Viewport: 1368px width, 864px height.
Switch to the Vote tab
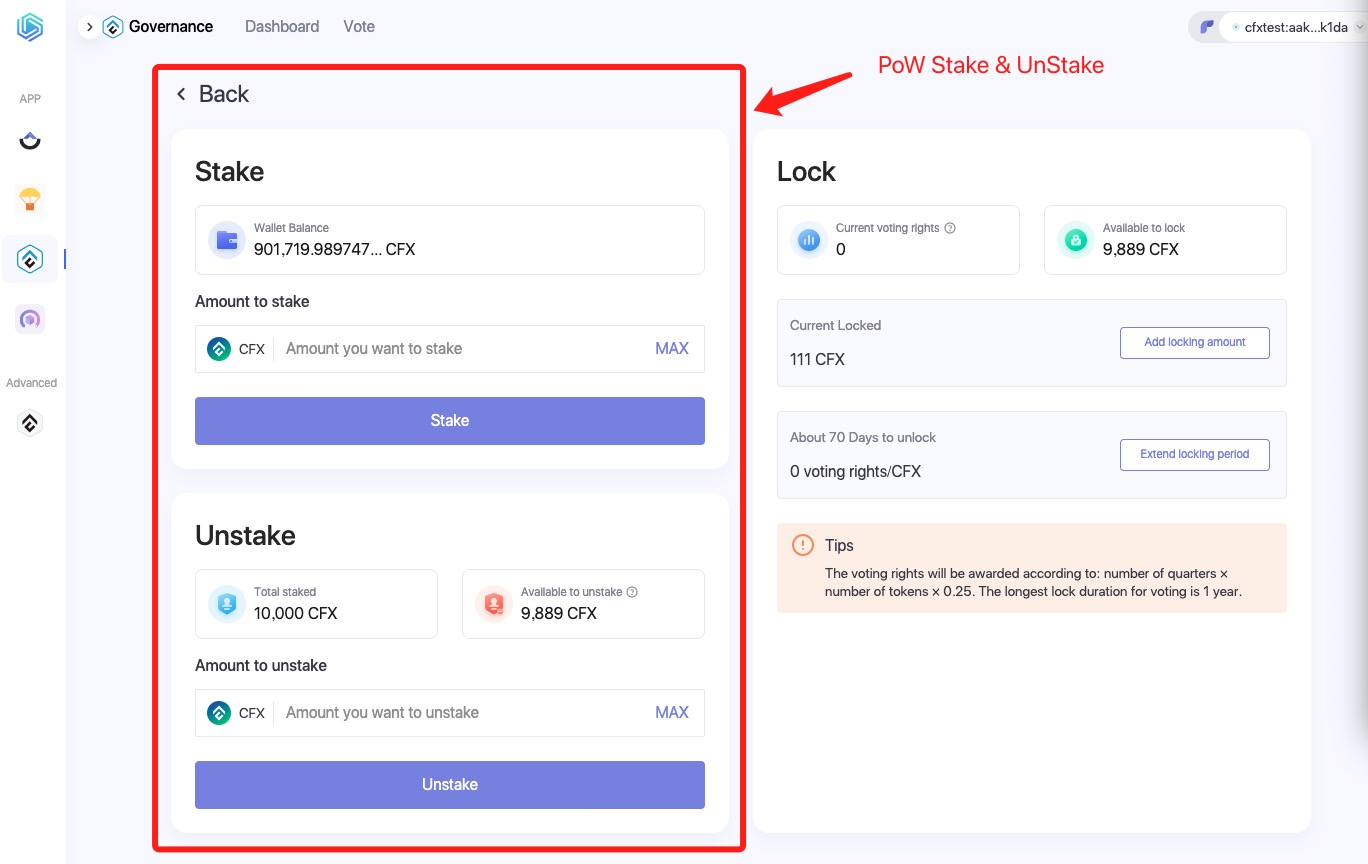(359, 27)
